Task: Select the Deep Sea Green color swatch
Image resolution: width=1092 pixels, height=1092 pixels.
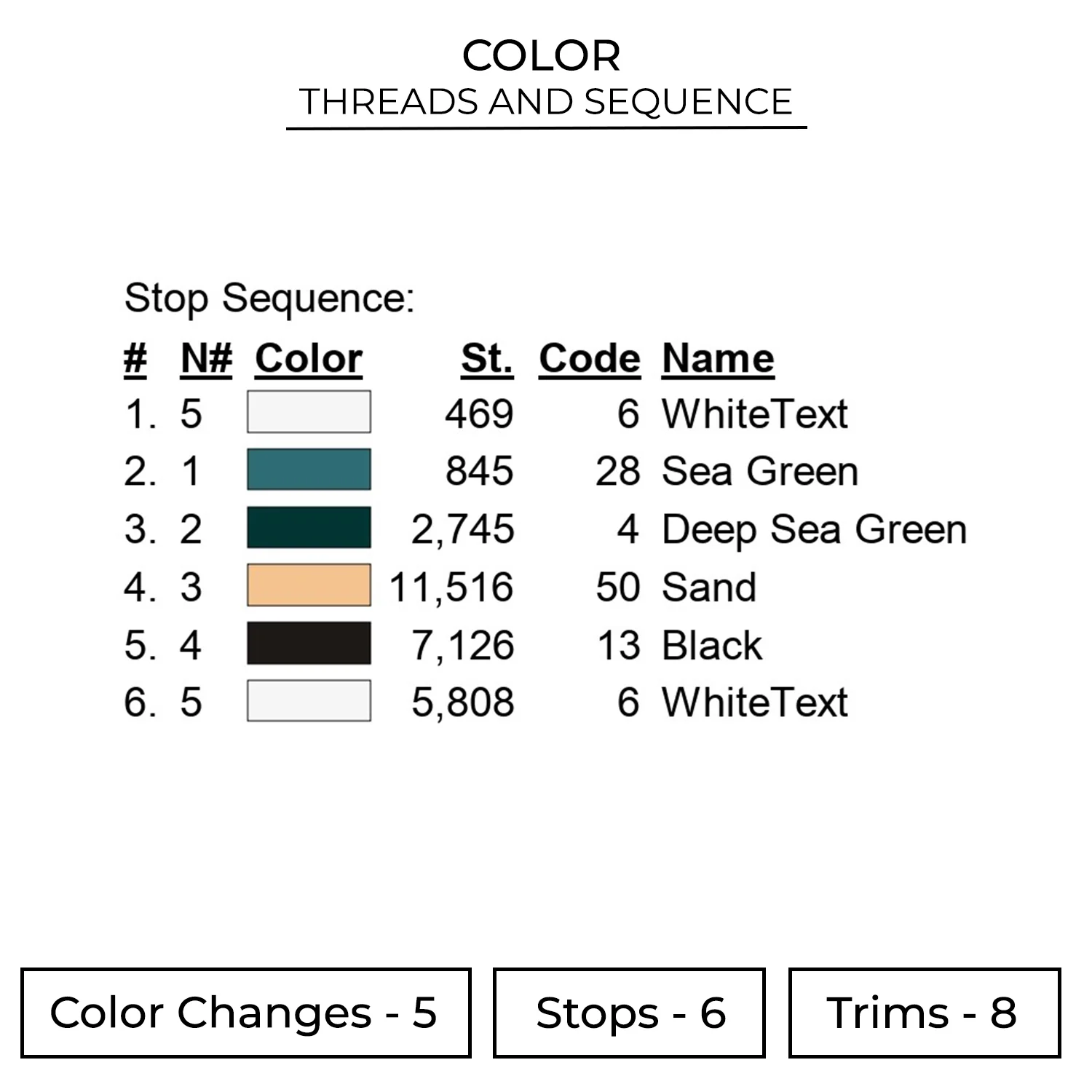Action: (x=309, y=527)
